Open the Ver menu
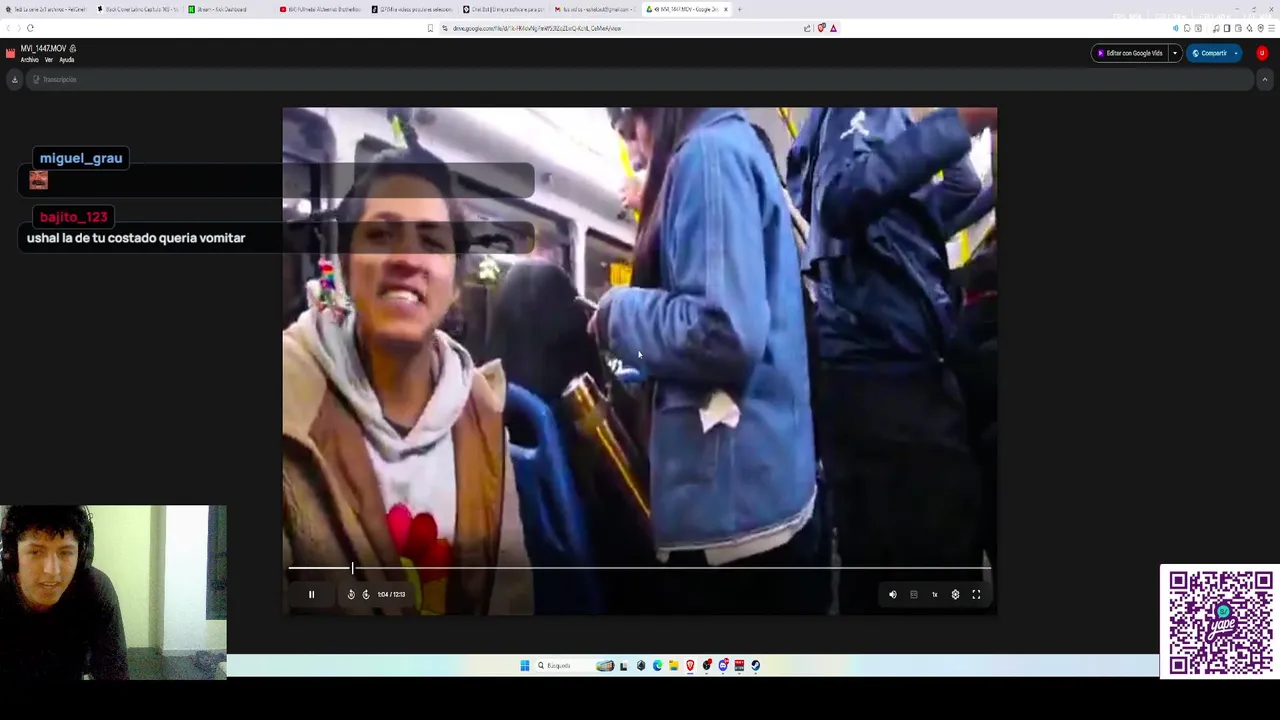 click(48, 60)
